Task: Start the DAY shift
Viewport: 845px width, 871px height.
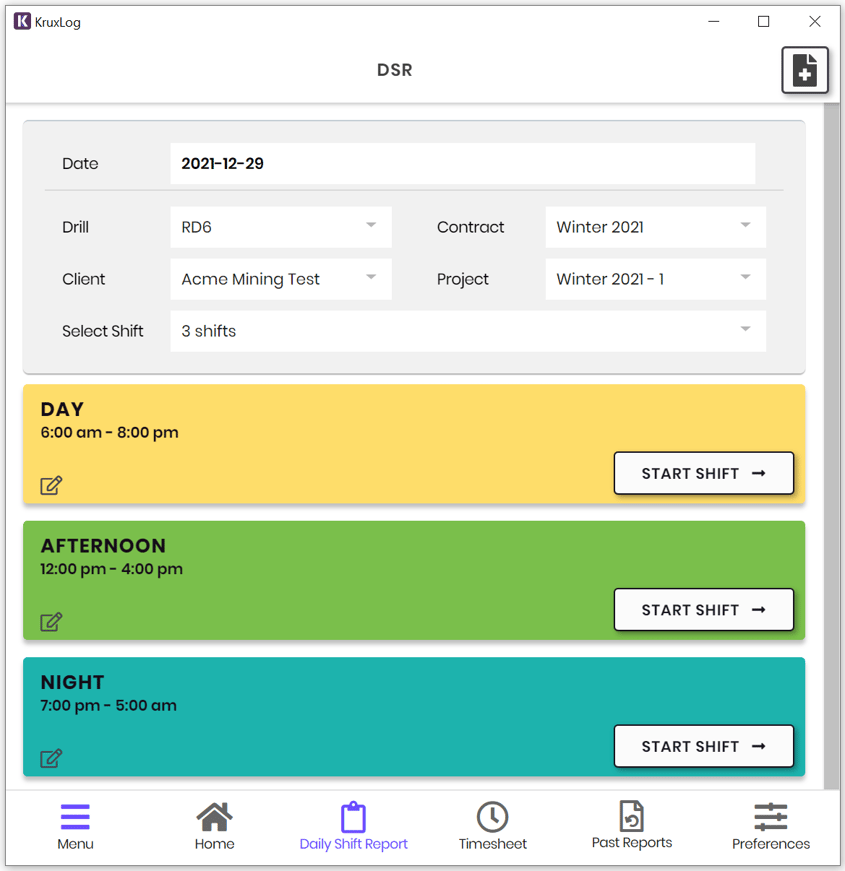Action: [703, 473]
